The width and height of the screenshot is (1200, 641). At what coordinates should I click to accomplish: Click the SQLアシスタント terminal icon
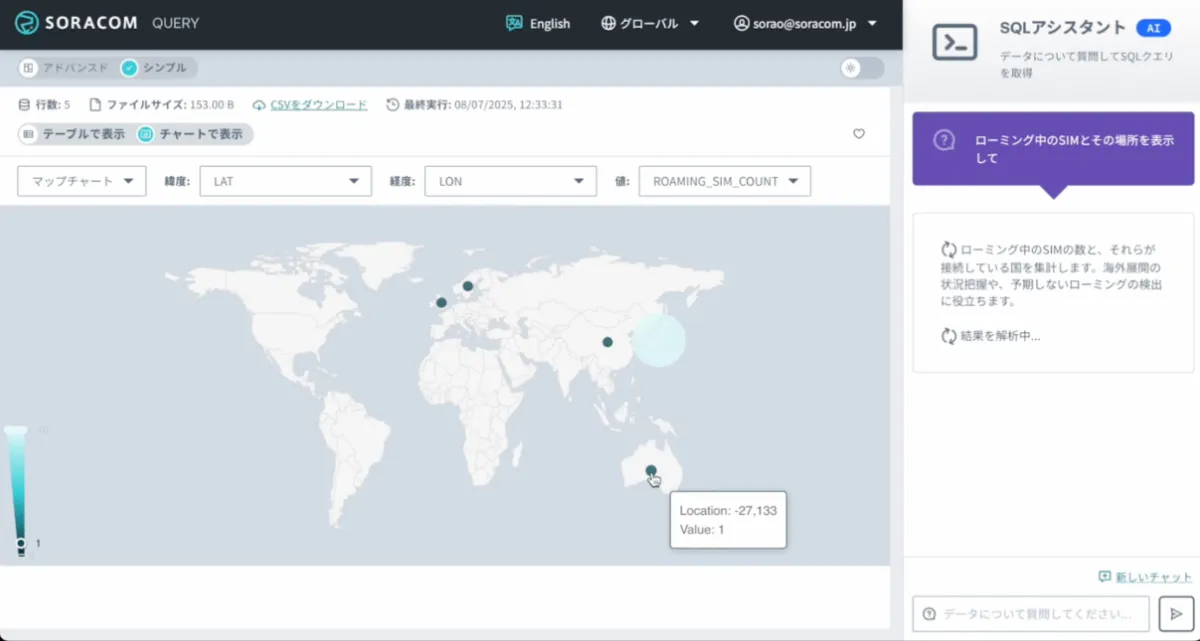click(954, 42)
